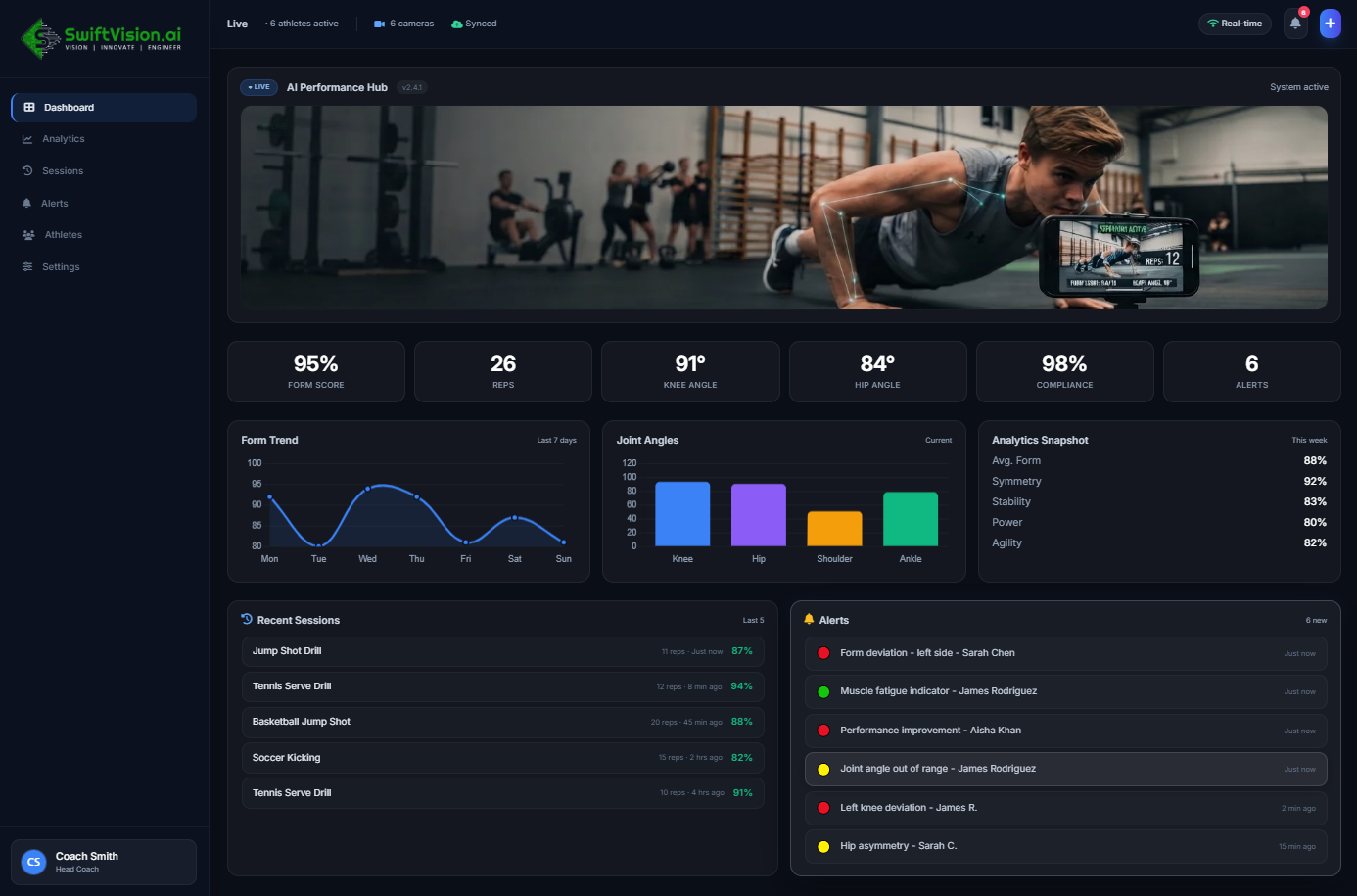Image resolution: width=1357 pixels, height=896 pixels.
Task: Open the push-up video feed image
Action: click(x=784, y=208)
